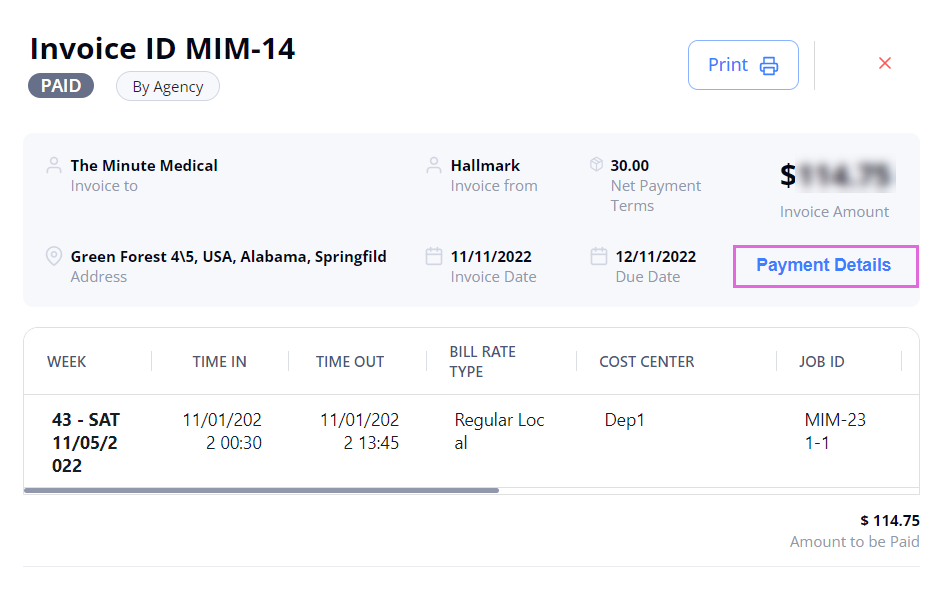Click the PAID status badge
The height and width of the screenshot is (592, 947).
[61, 86]
